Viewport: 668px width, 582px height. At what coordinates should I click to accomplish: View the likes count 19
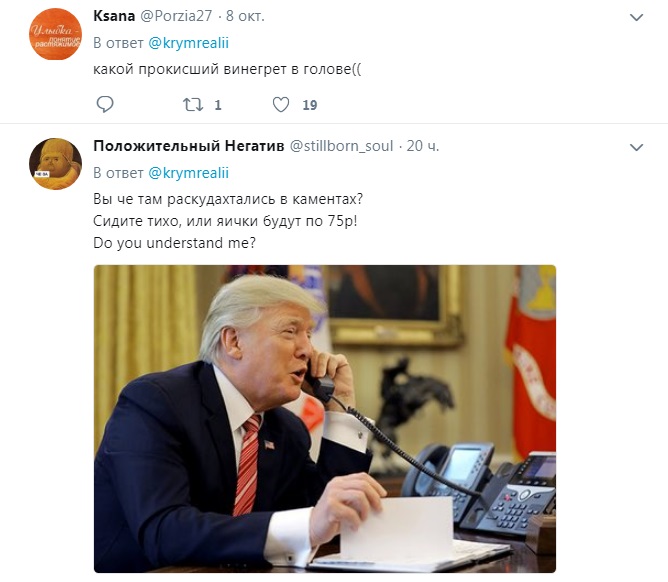pyautogui.click(x=310, y=105)
